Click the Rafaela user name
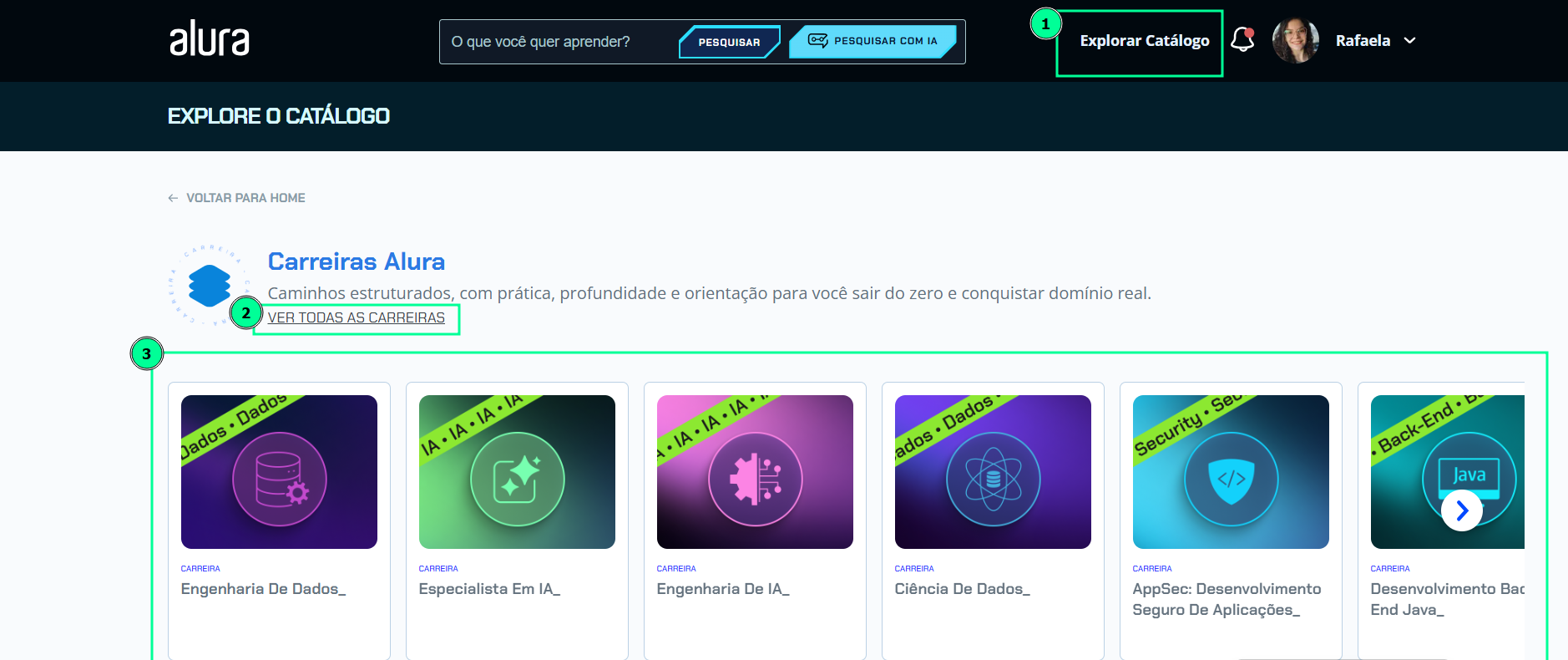The width and height of the screenshot is (1568, 660). point(1363,41)
